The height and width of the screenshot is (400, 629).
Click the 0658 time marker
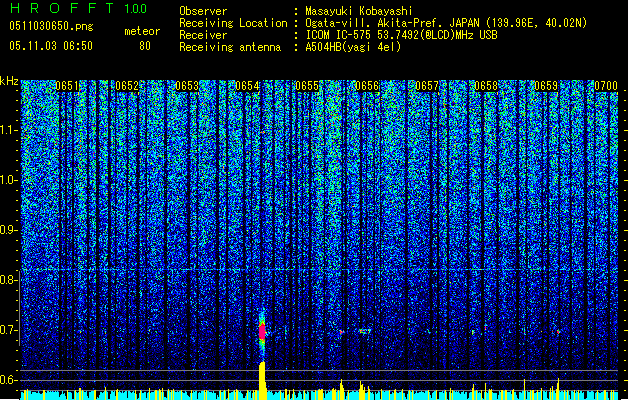[x=486, y=86]
